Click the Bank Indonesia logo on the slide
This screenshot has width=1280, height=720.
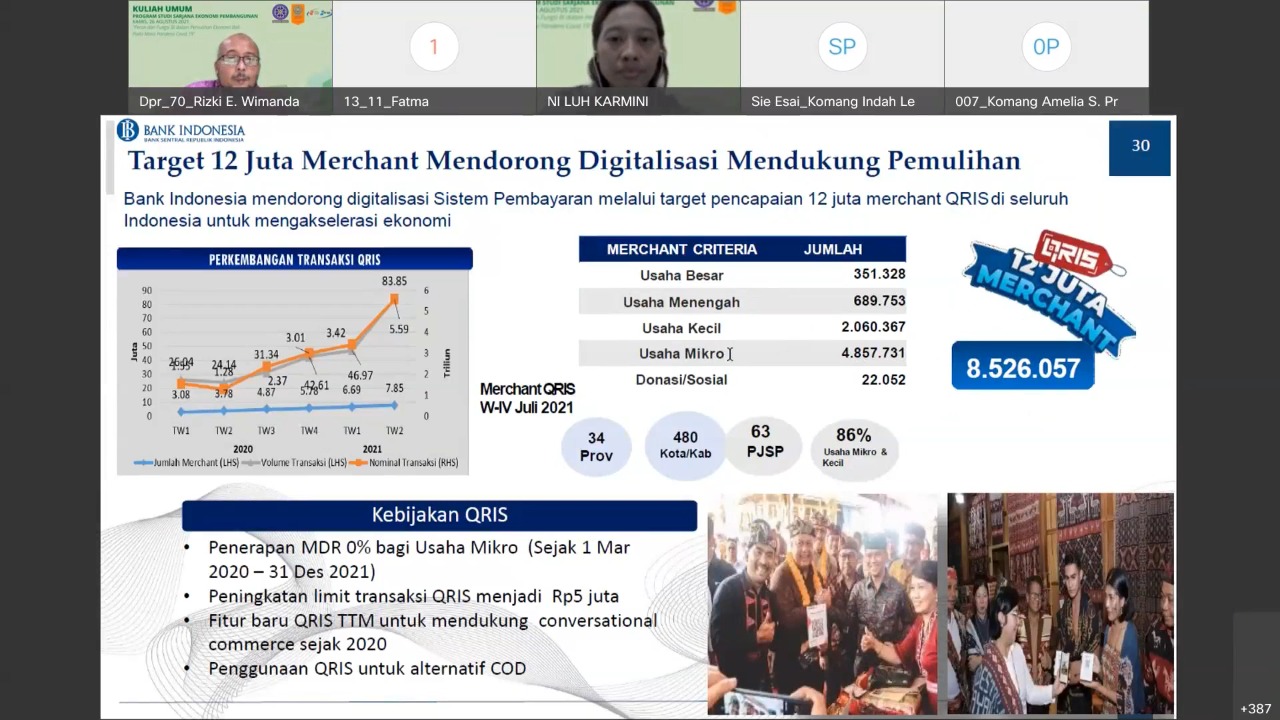(181, 131)
